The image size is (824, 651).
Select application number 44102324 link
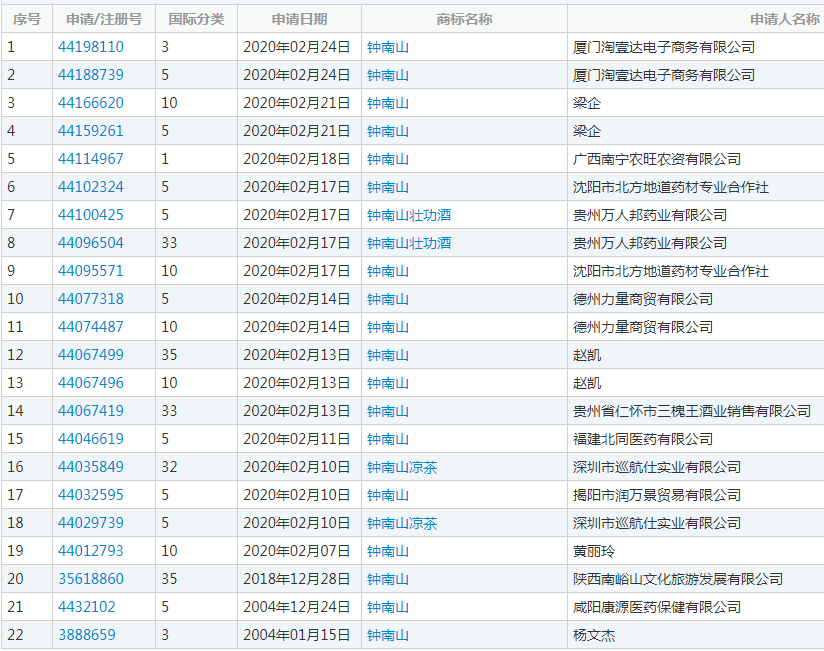(91, 187)
